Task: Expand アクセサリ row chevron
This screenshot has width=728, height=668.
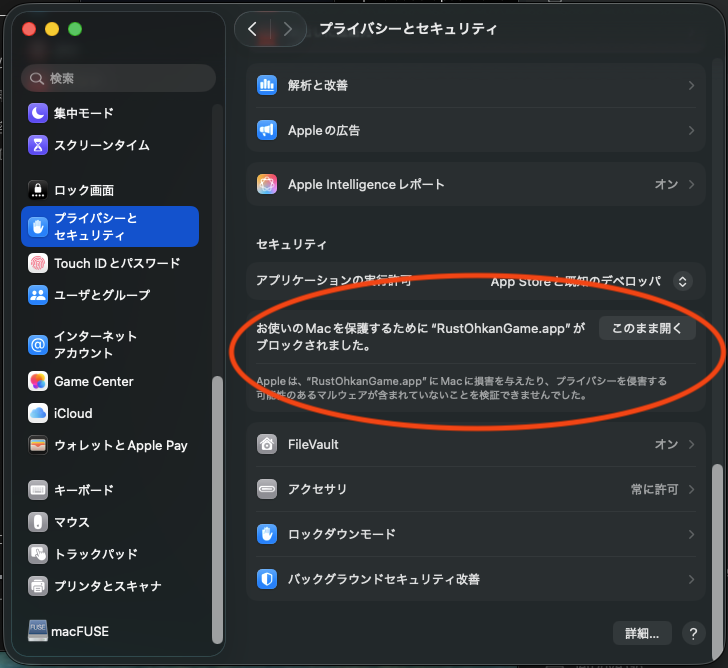Action: click(x=691, y=489)
